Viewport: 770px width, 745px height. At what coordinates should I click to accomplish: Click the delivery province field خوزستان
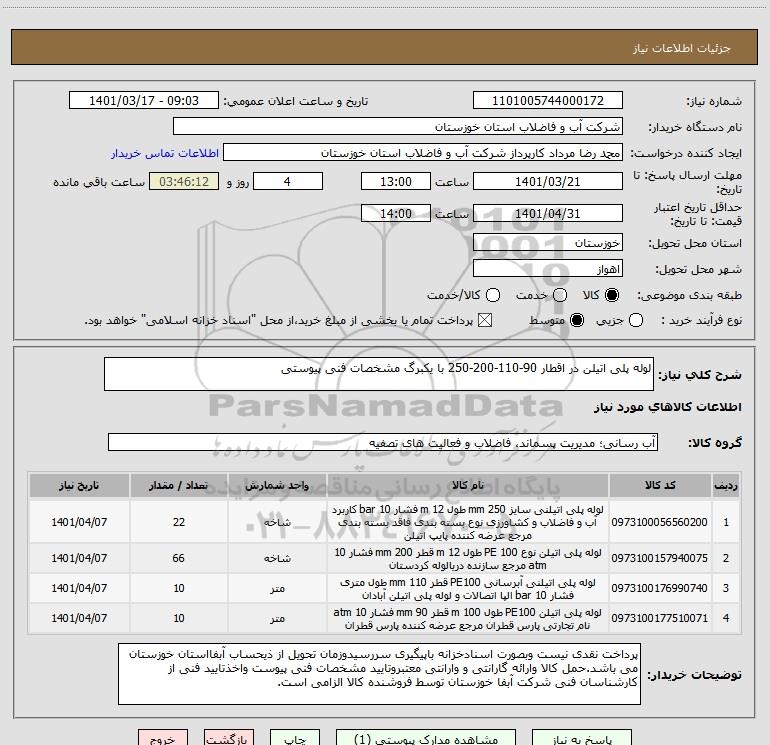tap(548, 243)
